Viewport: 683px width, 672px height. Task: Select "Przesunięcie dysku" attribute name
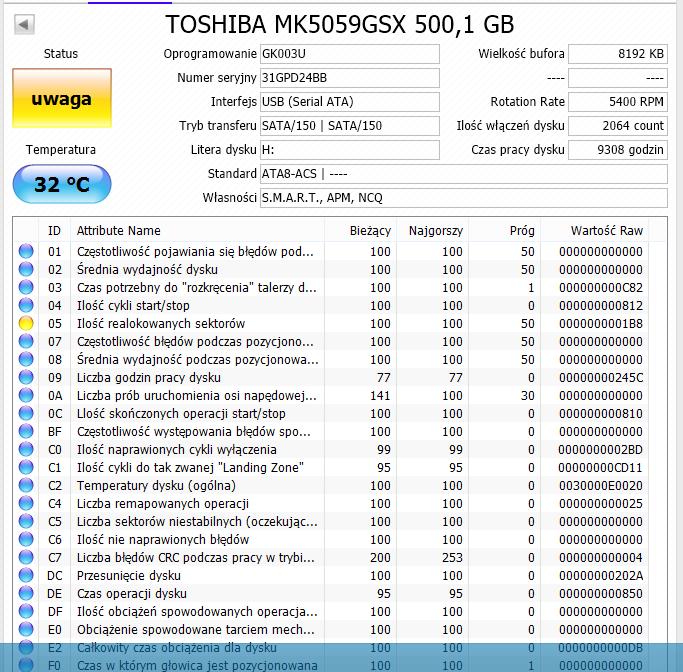(x=128, y=575)
